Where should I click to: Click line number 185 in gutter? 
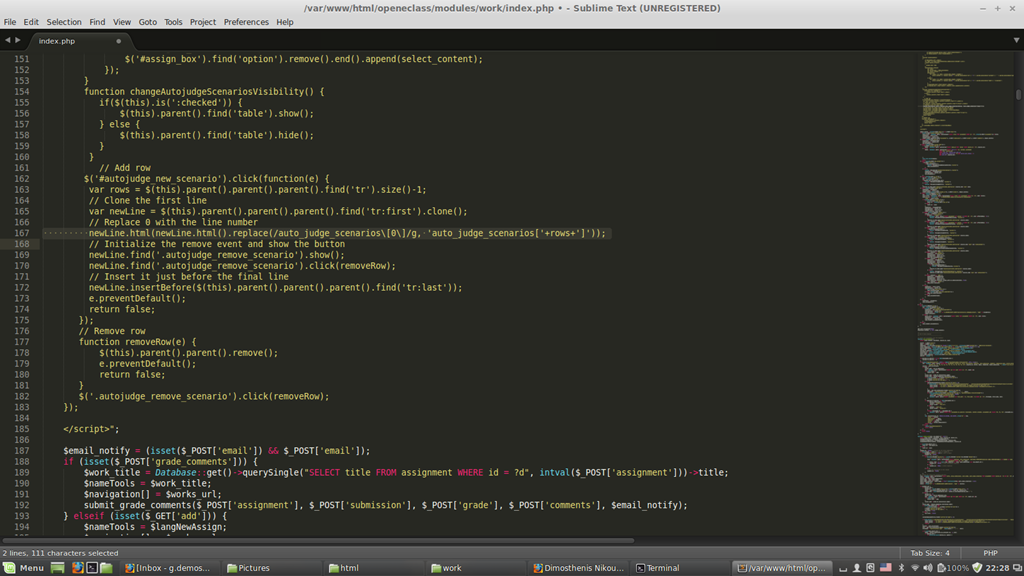[22, 429]
